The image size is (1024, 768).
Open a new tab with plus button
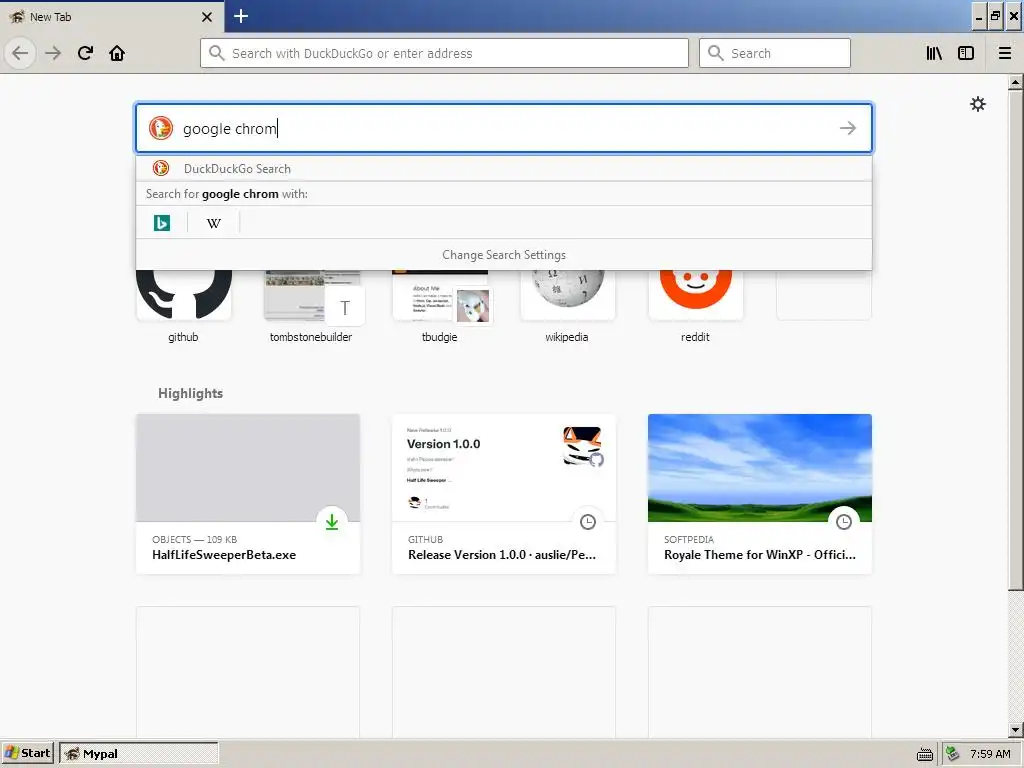point(241,16)
